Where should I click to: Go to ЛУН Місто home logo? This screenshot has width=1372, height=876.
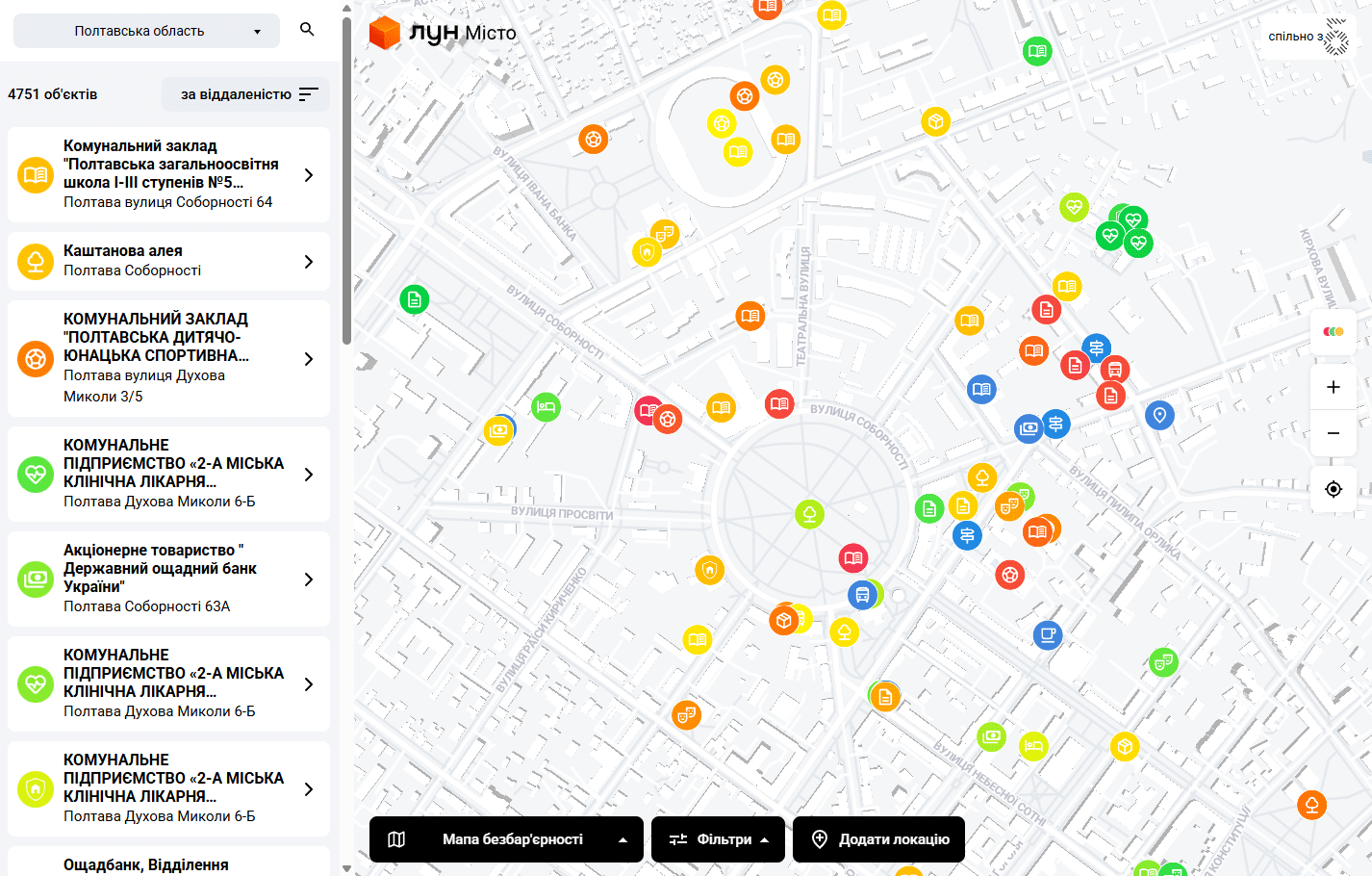pyautogui.click(x=444, y=33)
